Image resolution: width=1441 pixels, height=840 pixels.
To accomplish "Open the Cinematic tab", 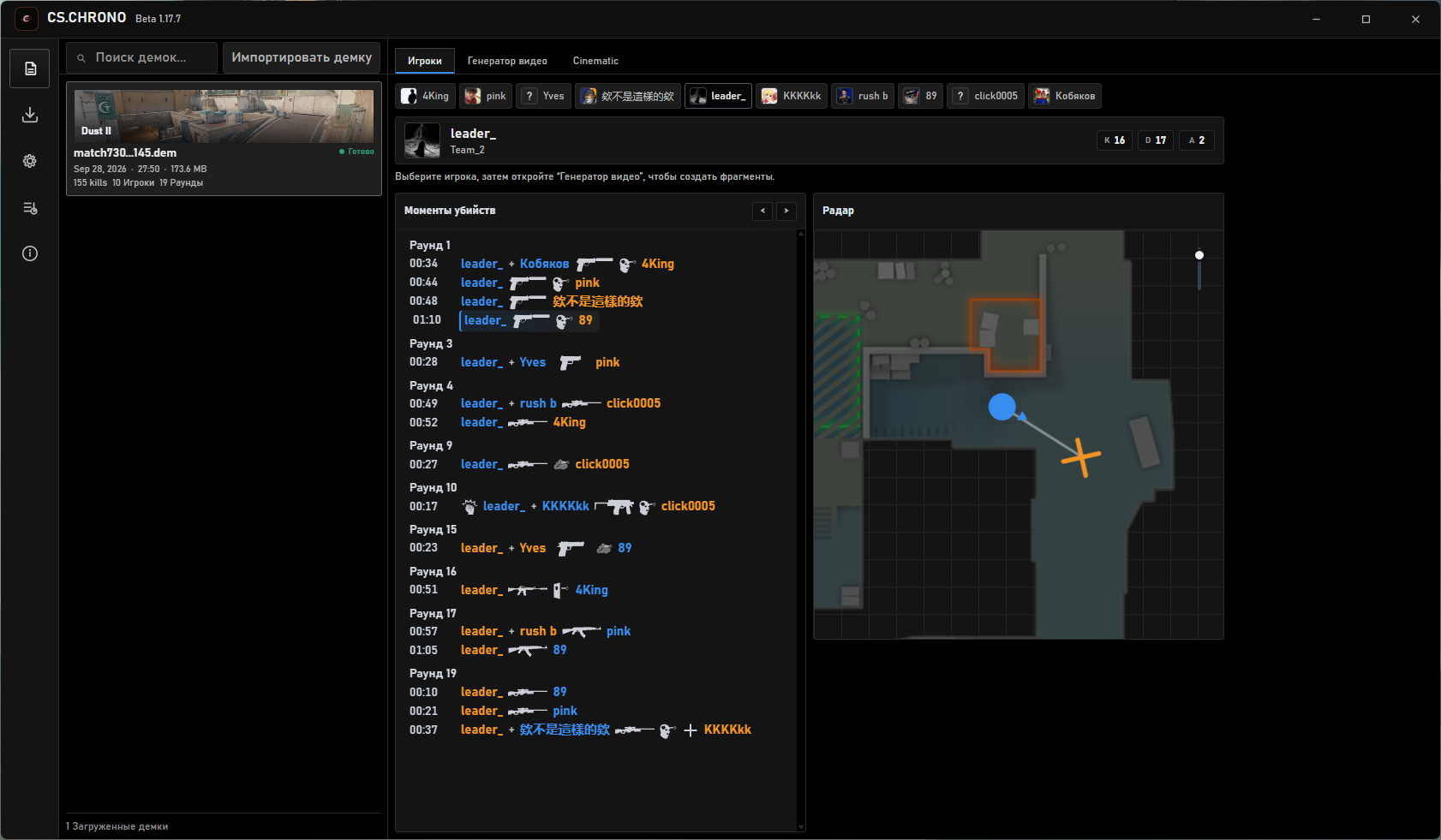I will click(595, 61).
